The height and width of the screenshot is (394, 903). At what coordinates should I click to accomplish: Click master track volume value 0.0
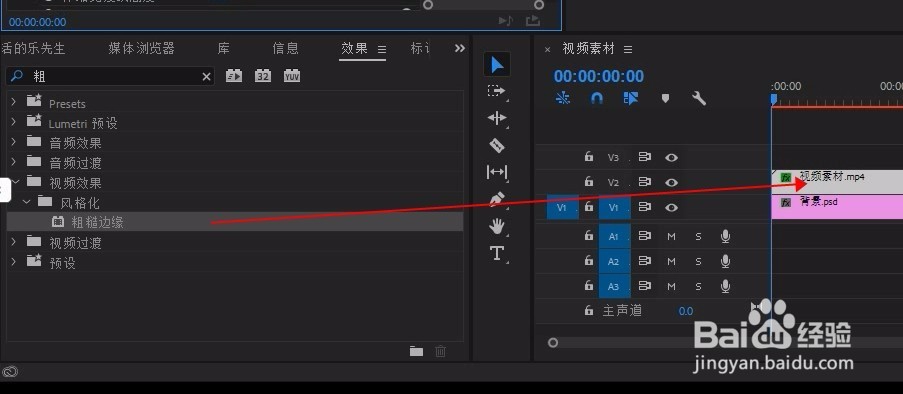coord(686,311)
